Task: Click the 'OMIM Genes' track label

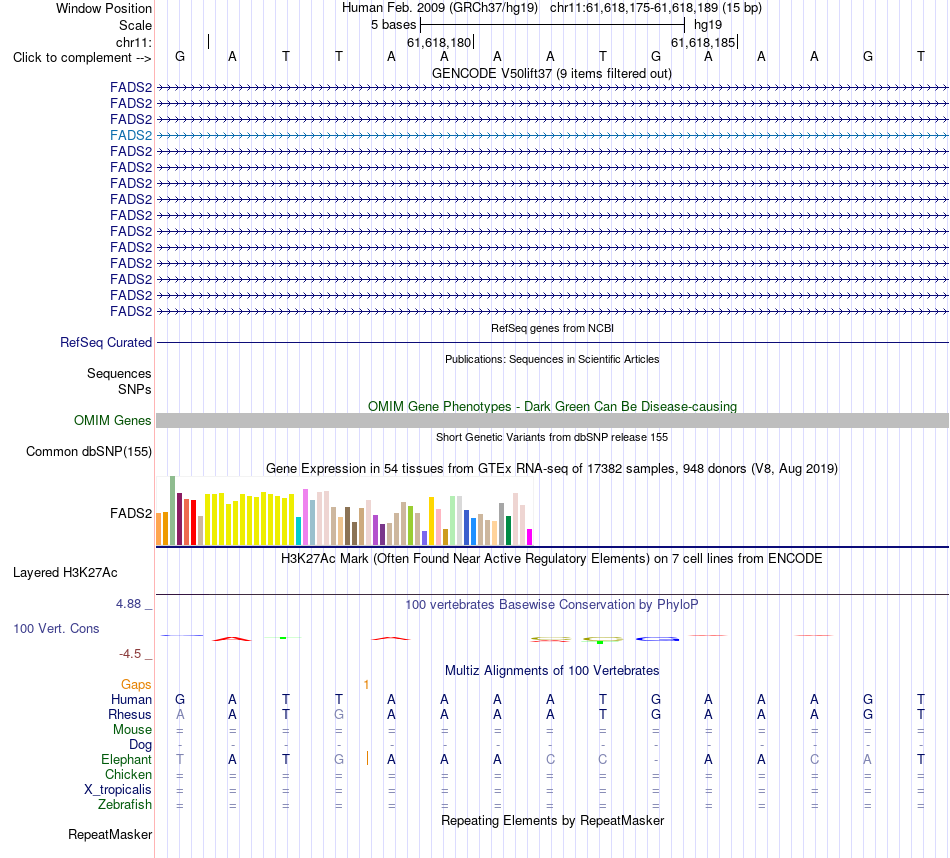Action: click(112, 421)
